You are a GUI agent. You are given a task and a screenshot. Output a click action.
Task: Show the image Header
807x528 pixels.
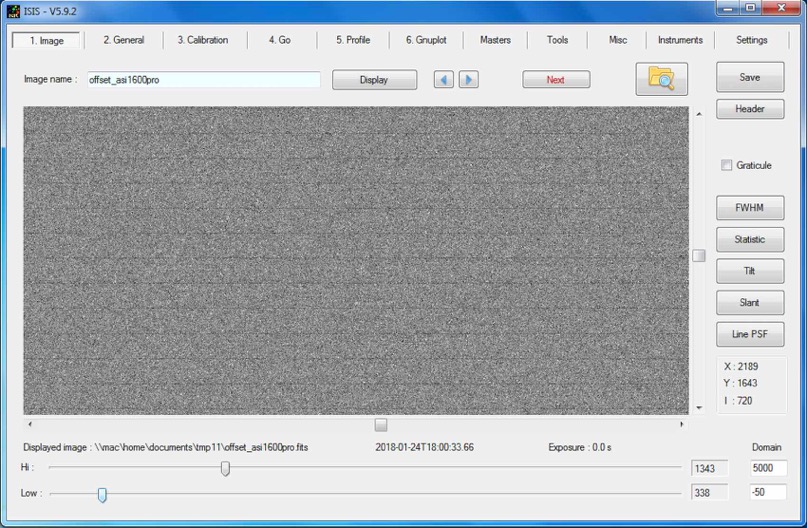pos(750,109)
